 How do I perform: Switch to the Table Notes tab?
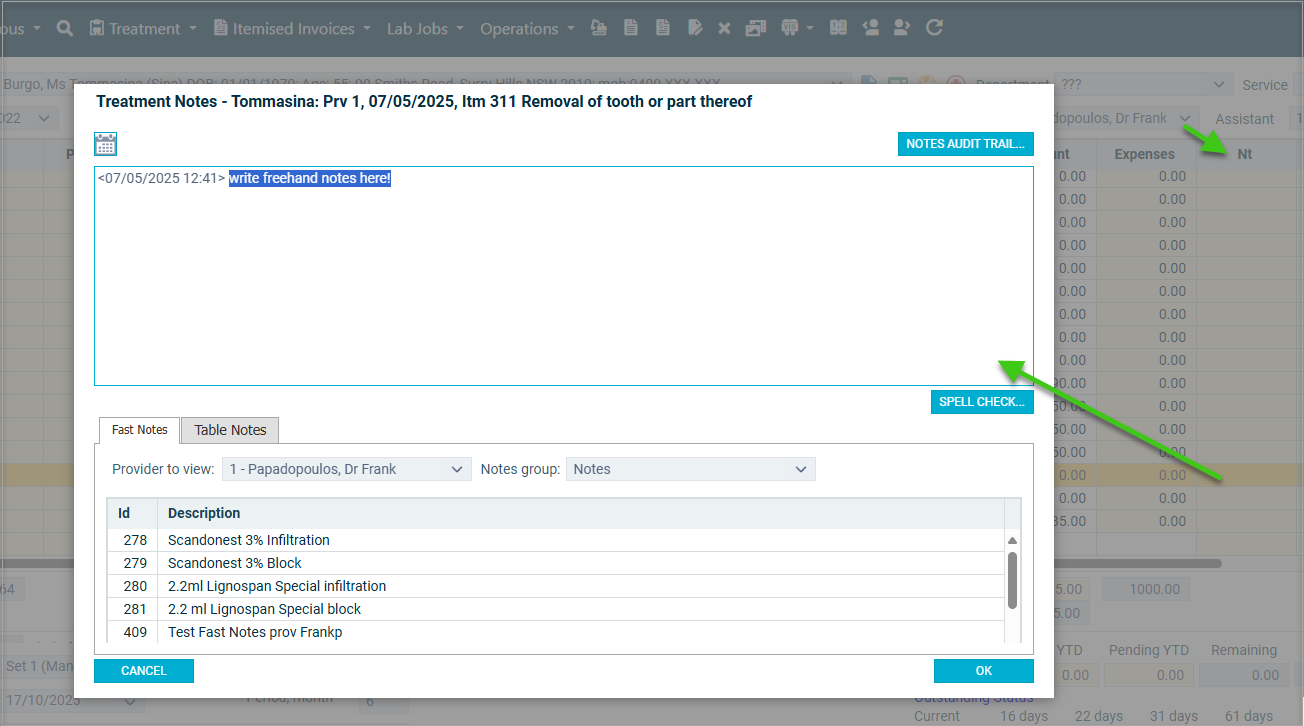(230, 430)
